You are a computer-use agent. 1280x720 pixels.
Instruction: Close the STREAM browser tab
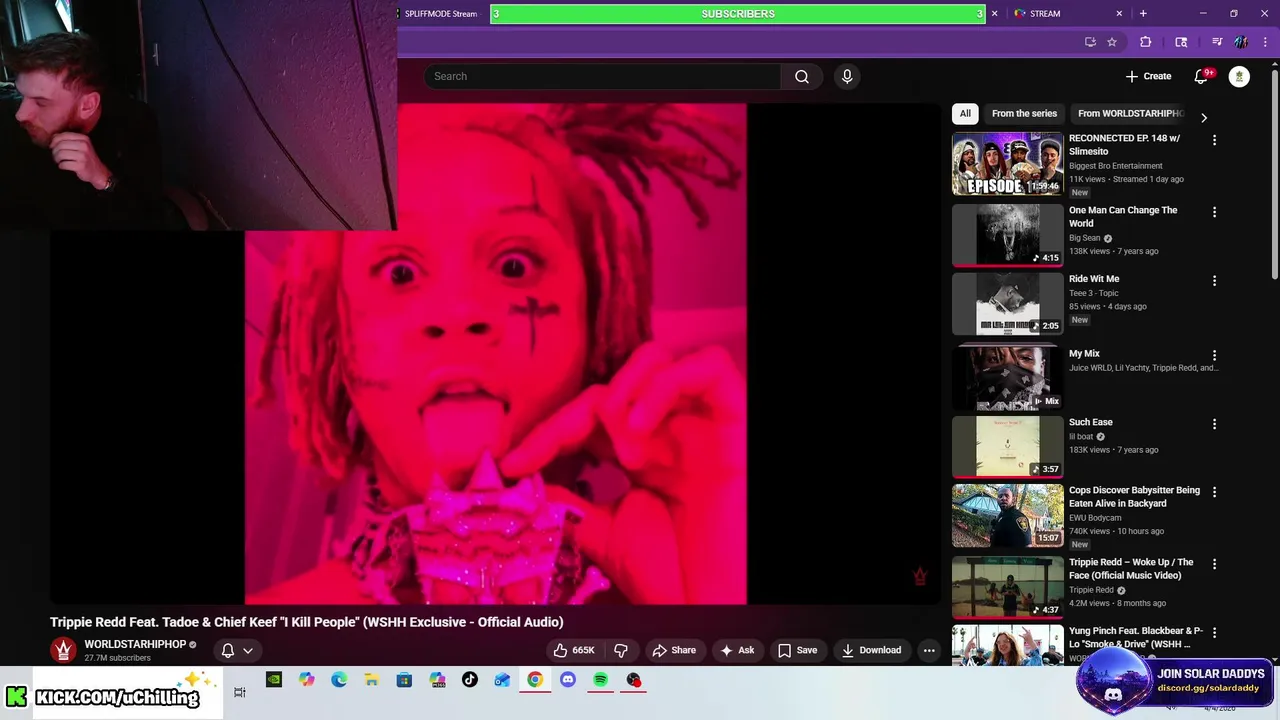point(1119,13)
